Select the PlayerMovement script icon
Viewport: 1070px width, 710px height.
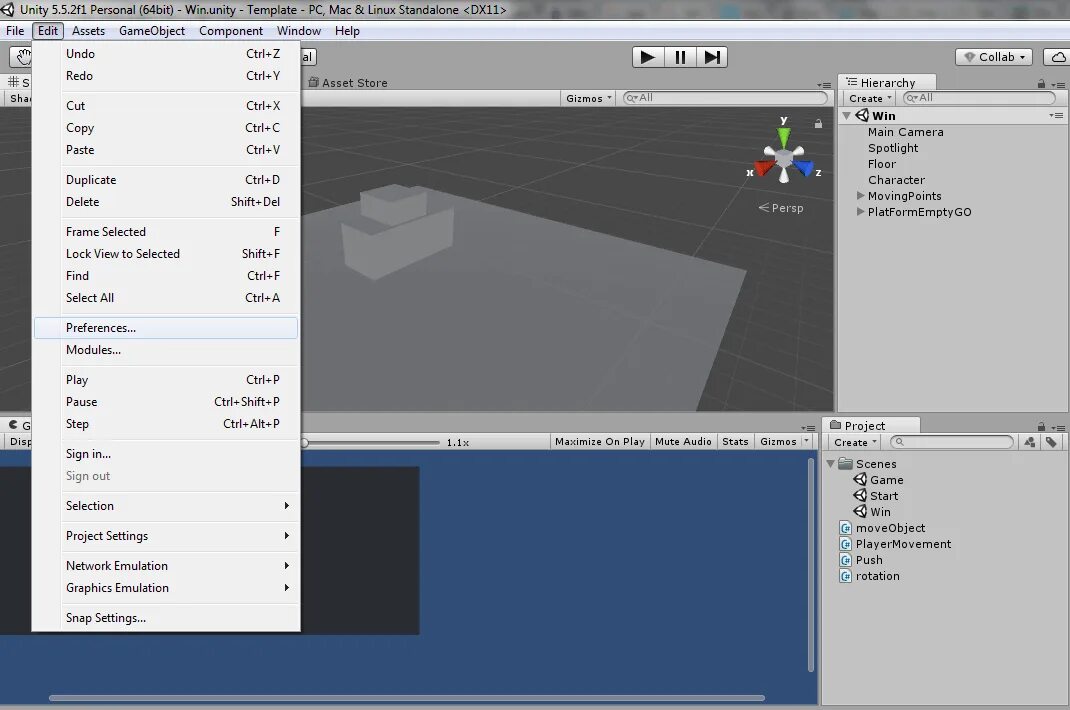(845, 544)
